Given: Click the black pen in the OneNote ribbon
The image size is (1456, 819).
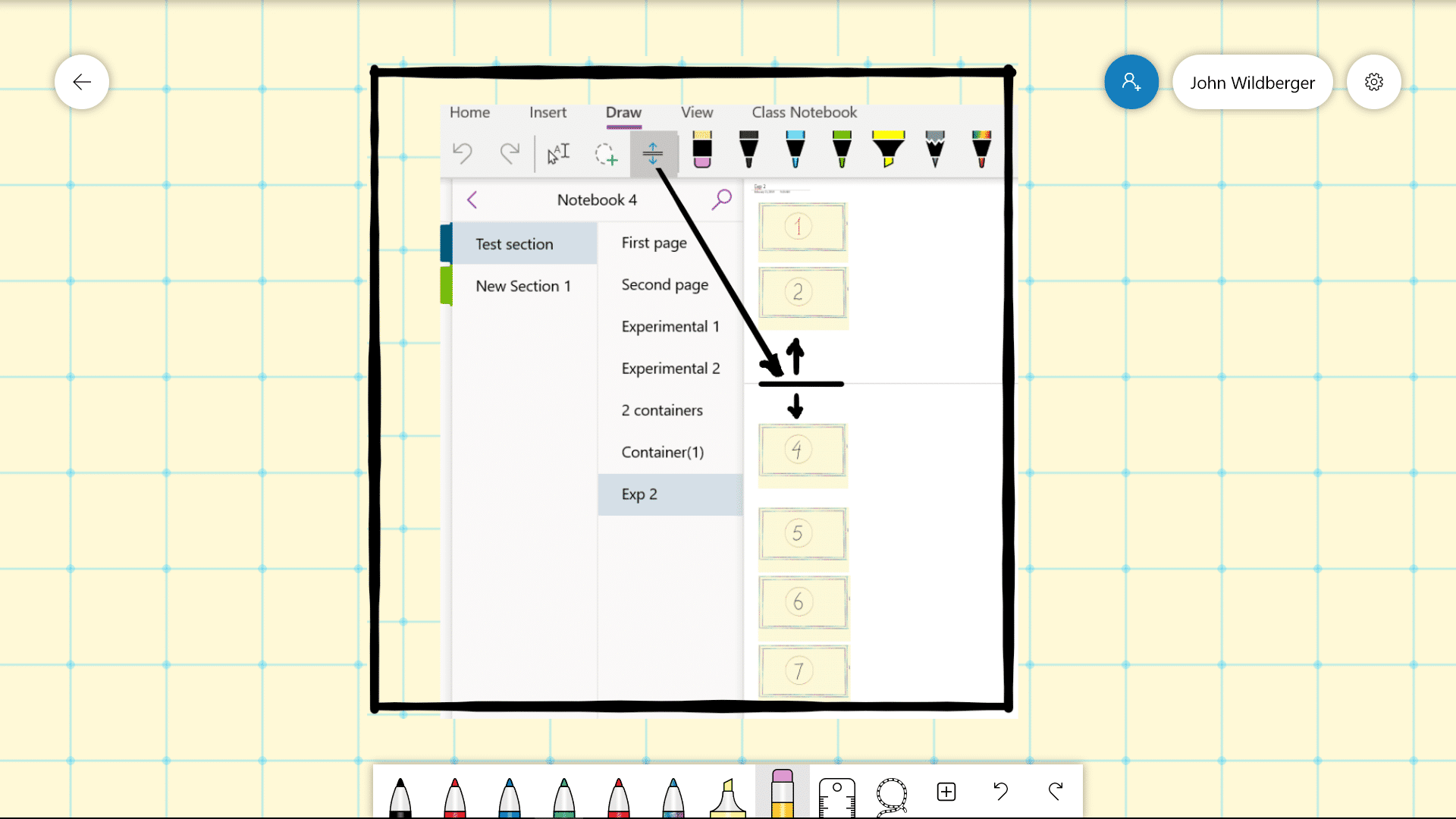Looking at the screenshot, I should [x=748, y=149].
